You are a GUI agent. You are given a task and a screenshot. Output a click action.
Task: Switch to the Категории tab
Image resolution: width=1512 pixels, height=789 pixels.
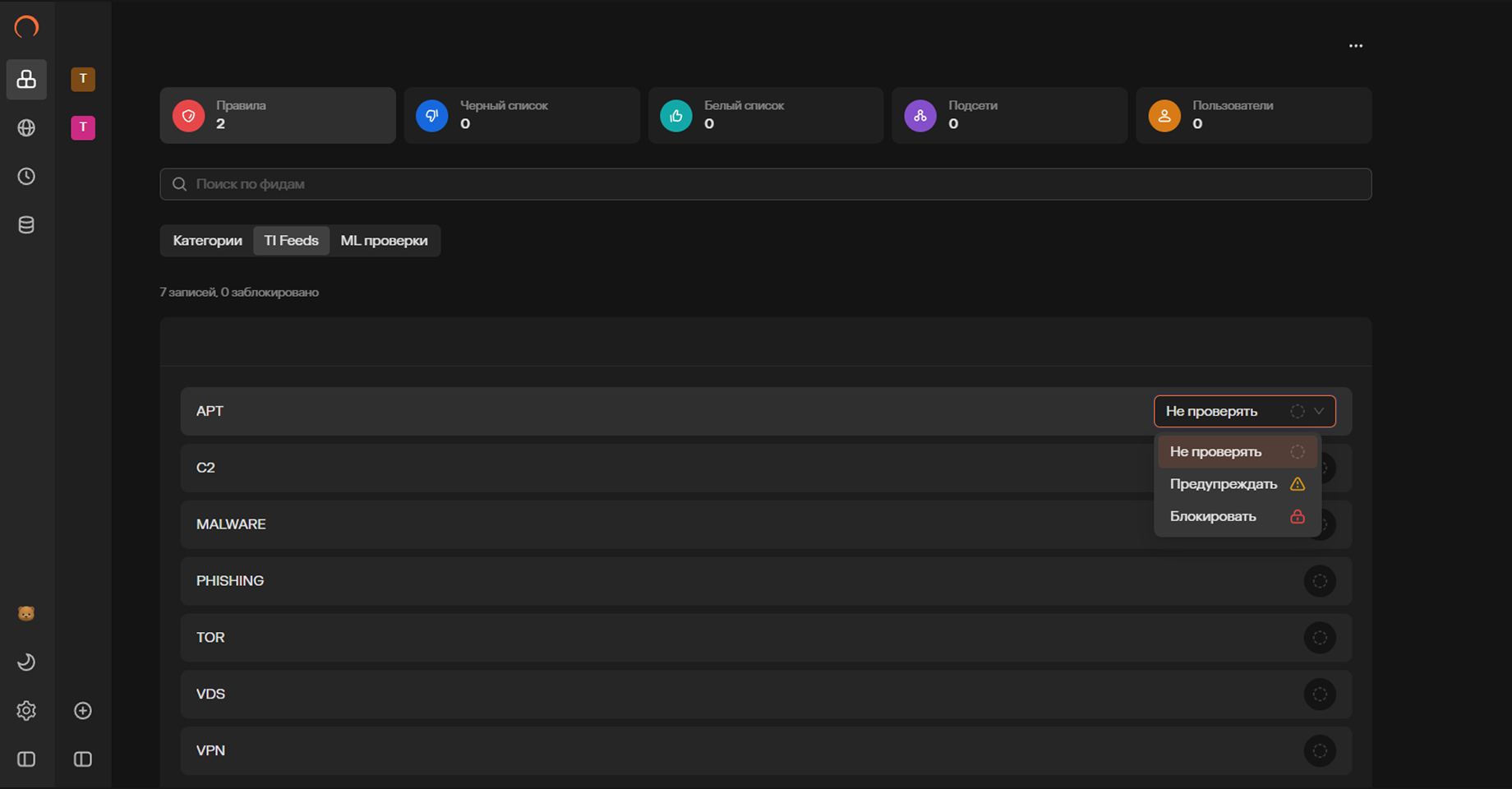(206, 240)
